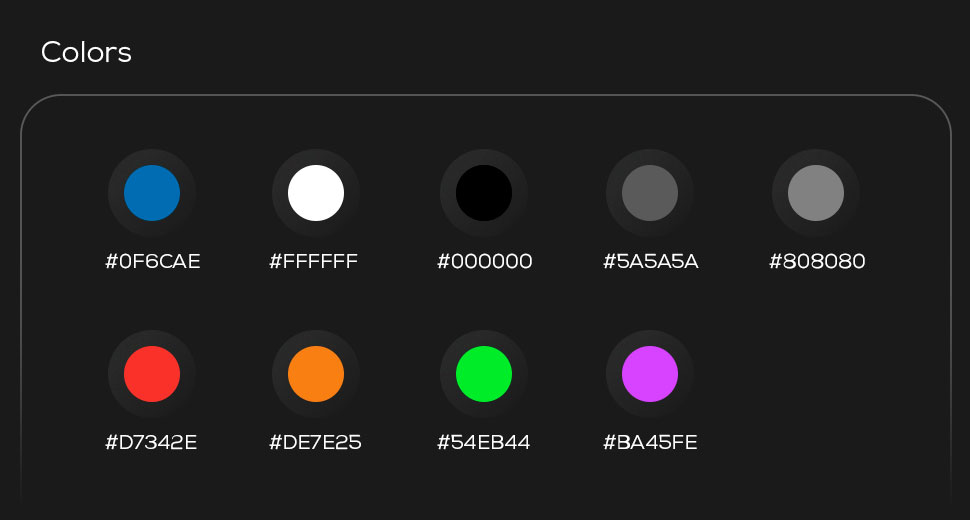The image size is (970, 520).
Task: Select the #BA45FE hex label
Action: (x=650, y=443)
